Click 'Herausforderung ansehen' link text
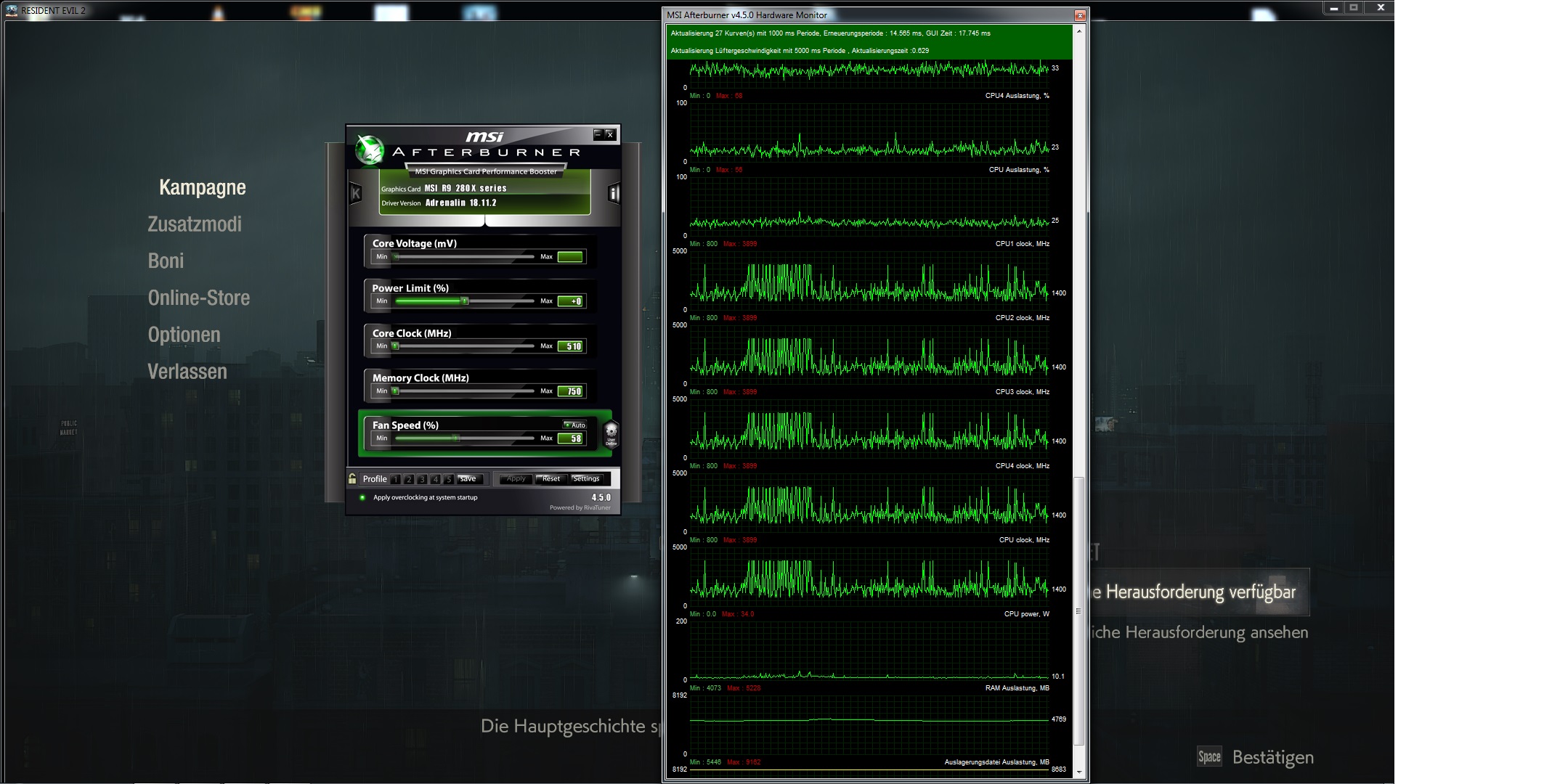 tap(1200, 632)
